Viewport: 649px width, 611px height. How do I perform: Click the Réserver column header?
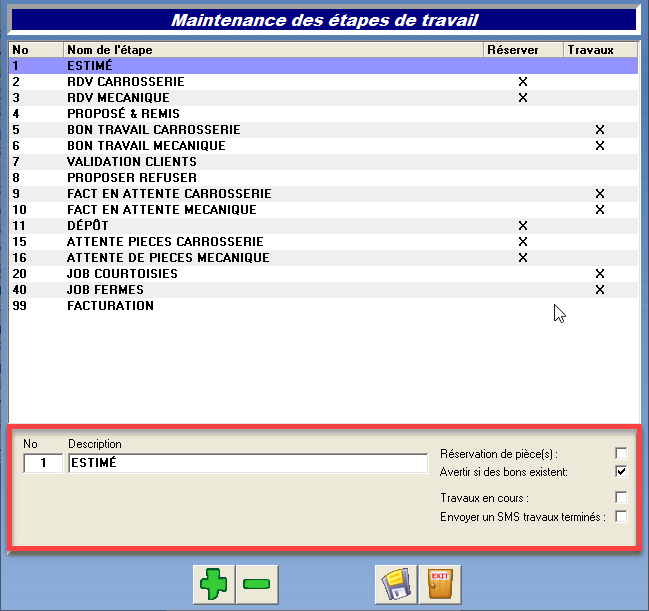523,50
